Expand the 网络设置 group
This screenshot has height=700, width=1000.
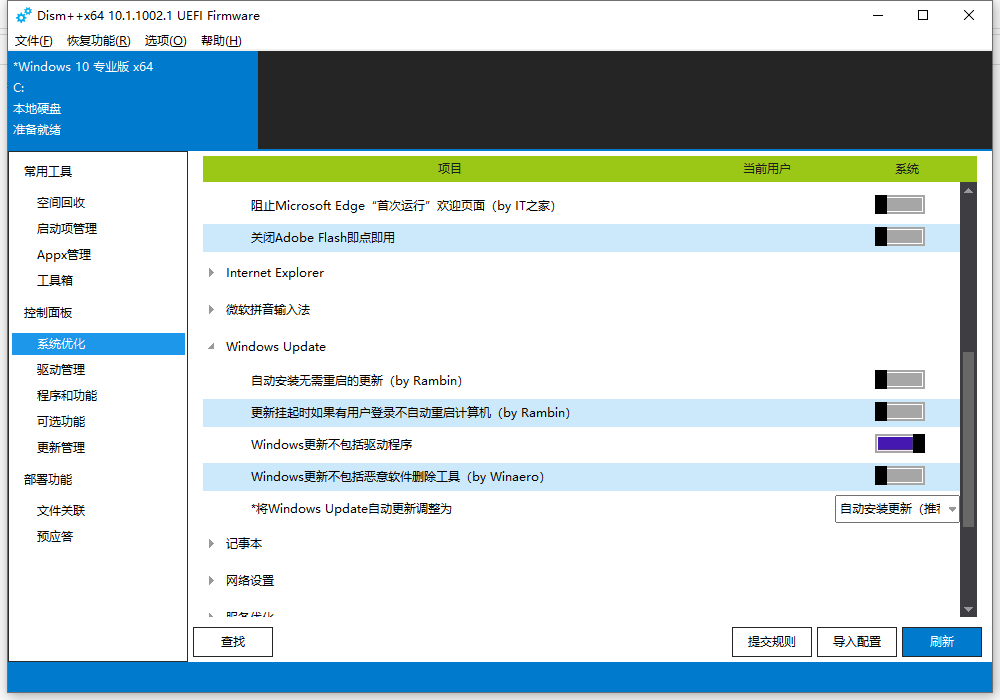click(211, 581)
